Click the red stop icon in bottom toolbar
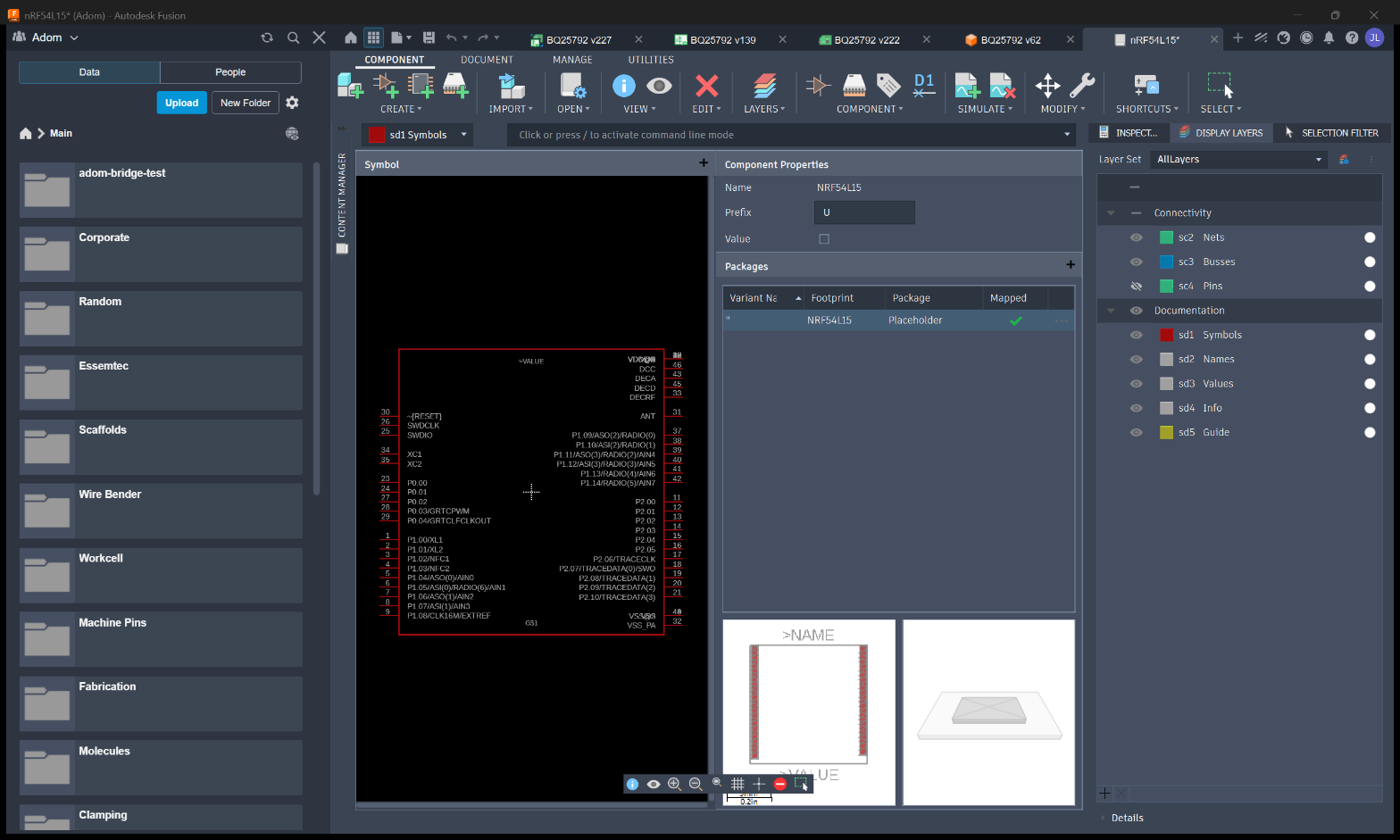Viewport: 1400px width, 840px height. click(780, 784)
